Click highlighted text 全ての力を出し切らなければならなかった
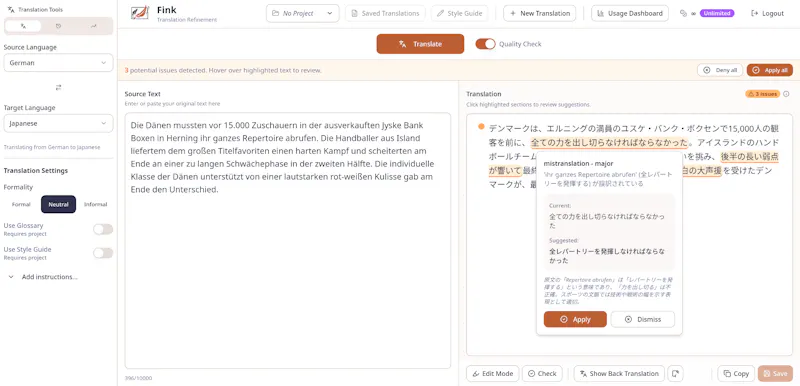This screenshot has height=386, width=800. coord(609,142)
